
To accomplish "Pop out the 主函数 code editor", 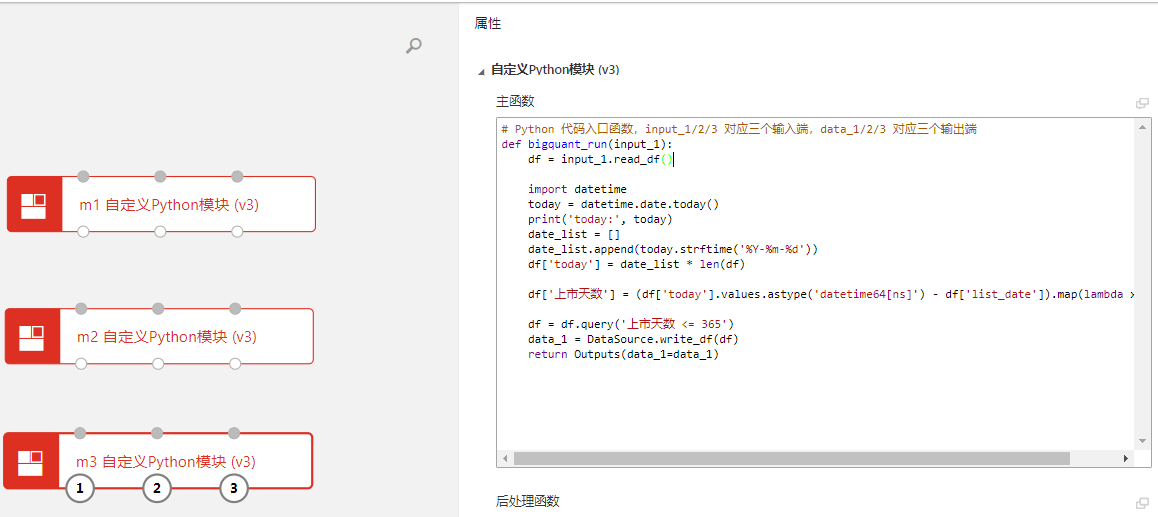I will tap(1142, 103).
